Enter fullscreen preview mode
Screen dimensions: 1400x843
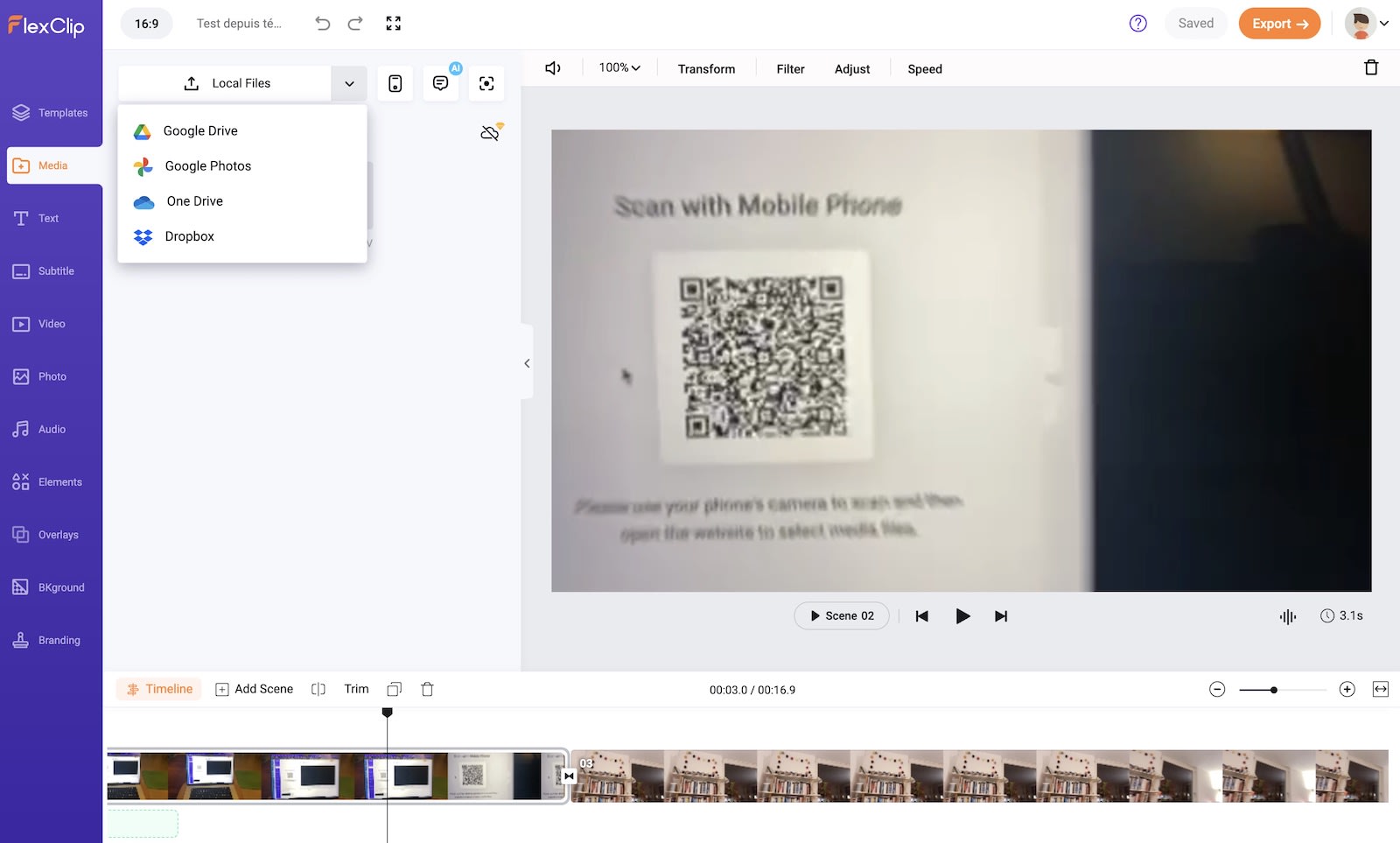[394, 24]
